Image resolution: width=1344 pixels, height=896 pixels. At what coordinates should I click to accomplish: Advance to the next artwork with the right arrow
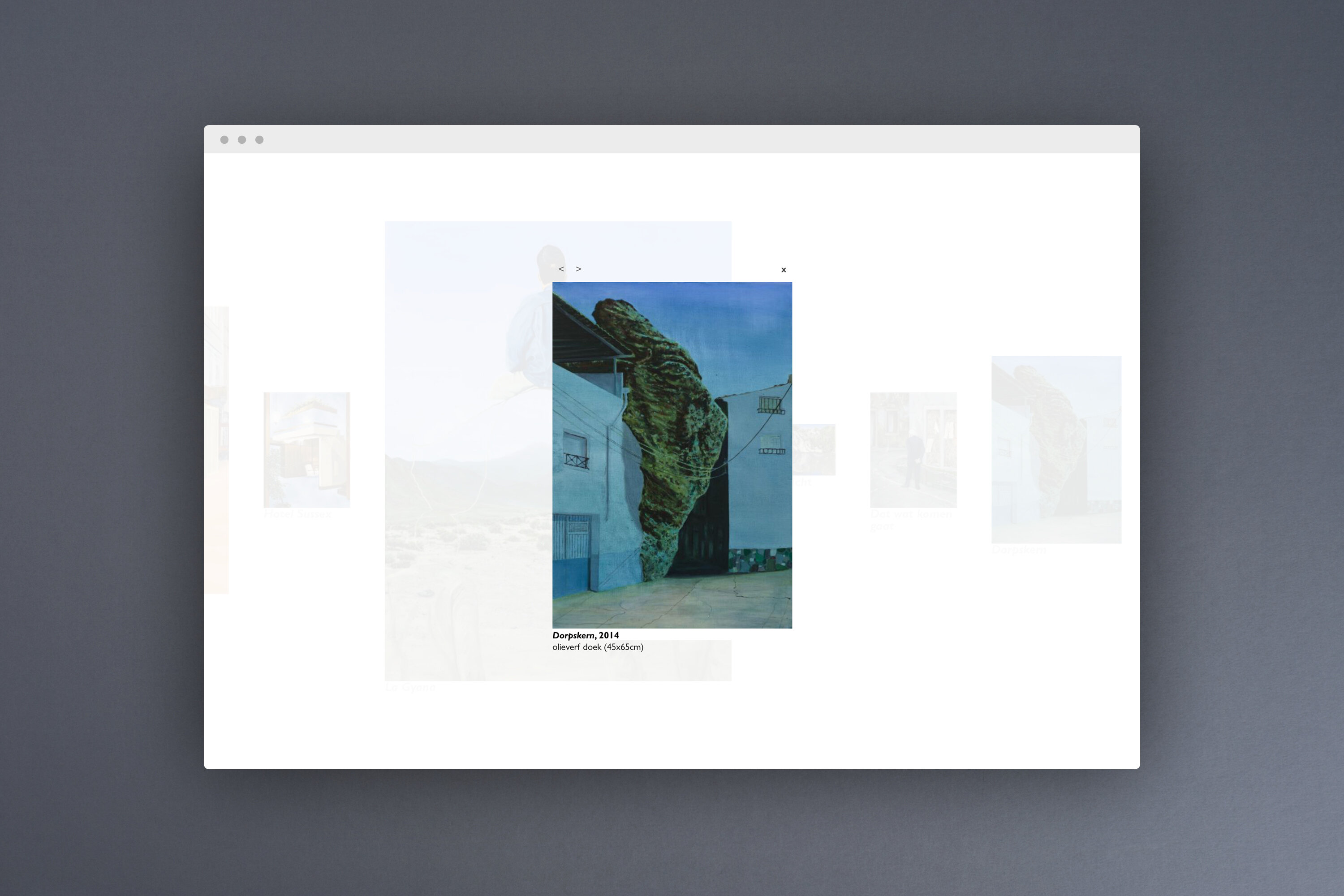(578, 268)
